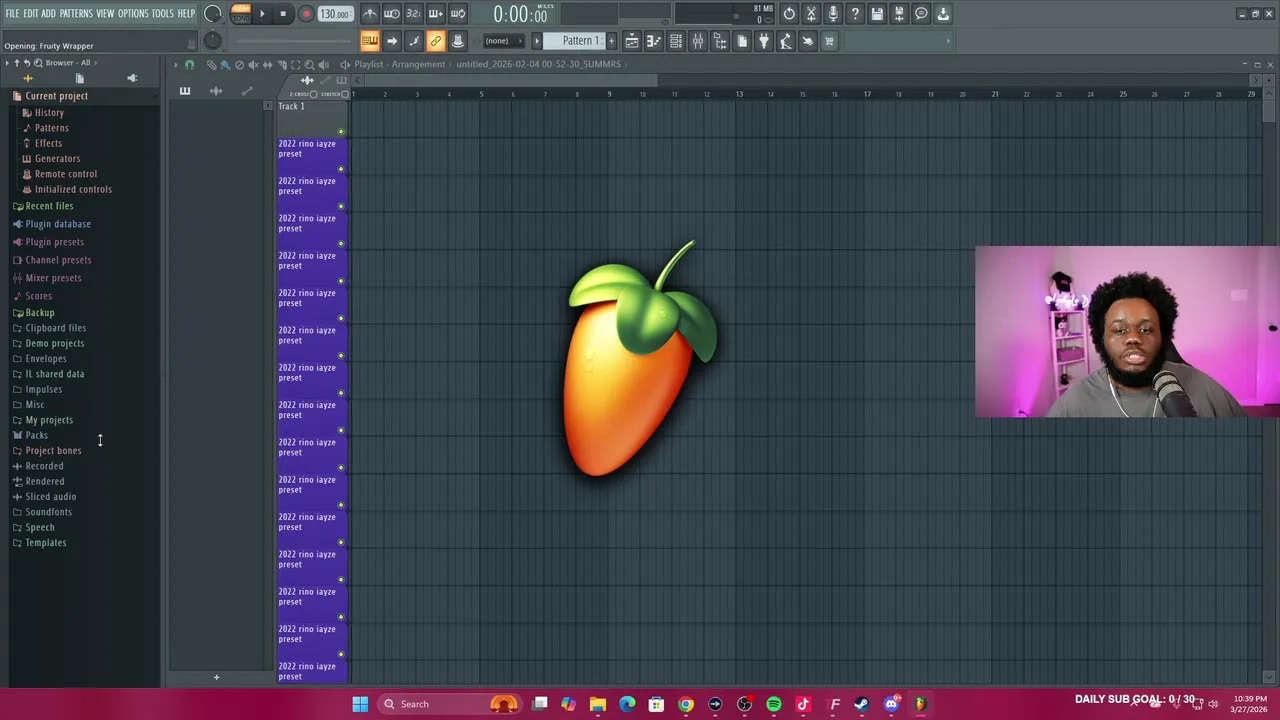Click the master pitch knob
This screenshot has height=720, width=1280.
[212, 41]
